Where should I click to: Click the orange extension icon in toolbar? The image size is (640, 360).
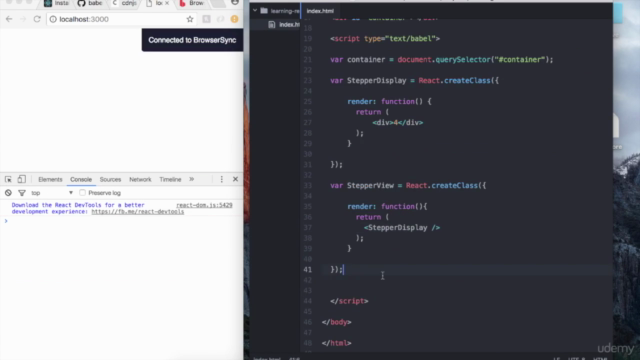point(234,19)
